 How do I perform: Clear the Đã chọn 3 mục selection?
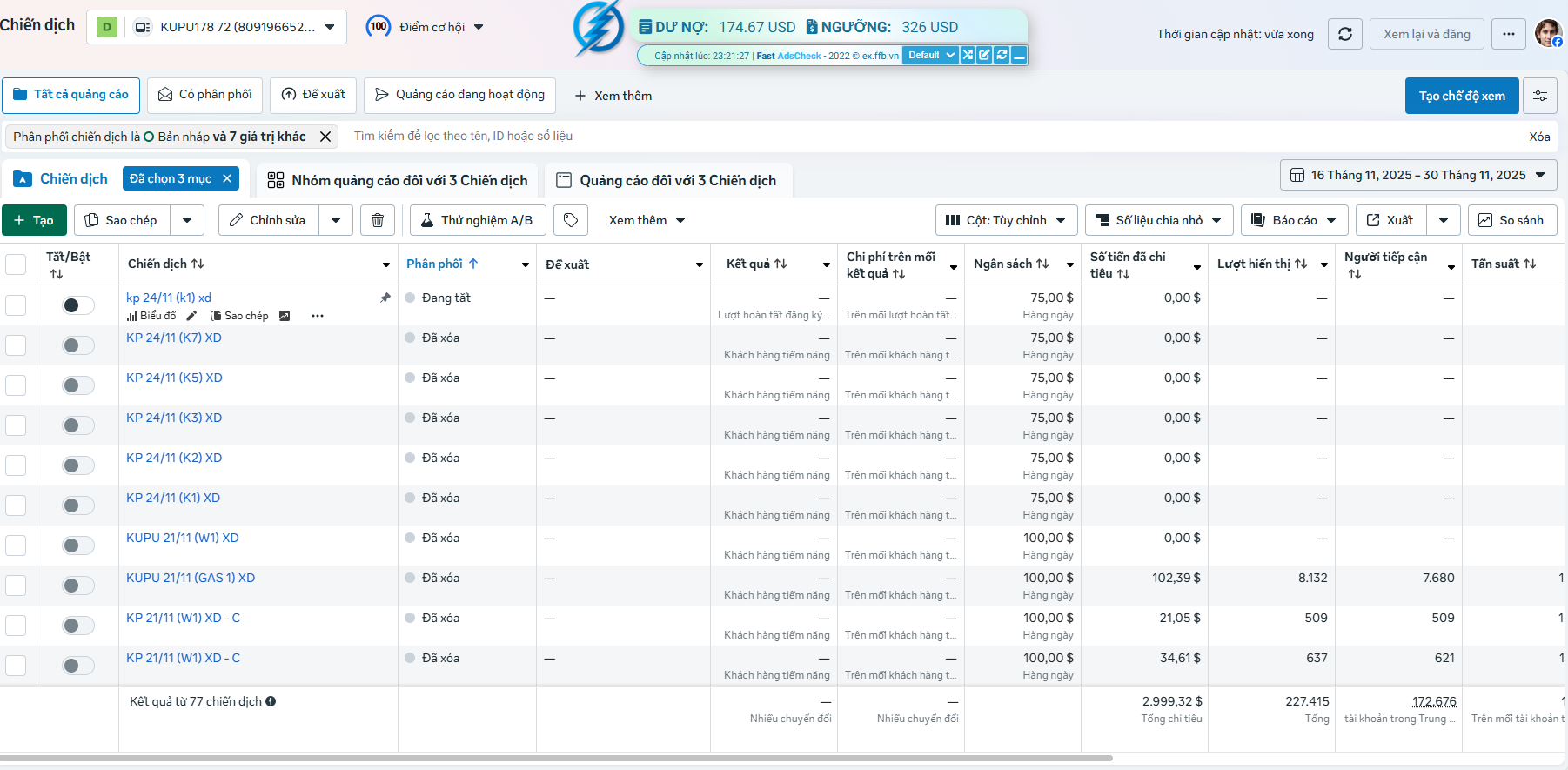[227, 178]
